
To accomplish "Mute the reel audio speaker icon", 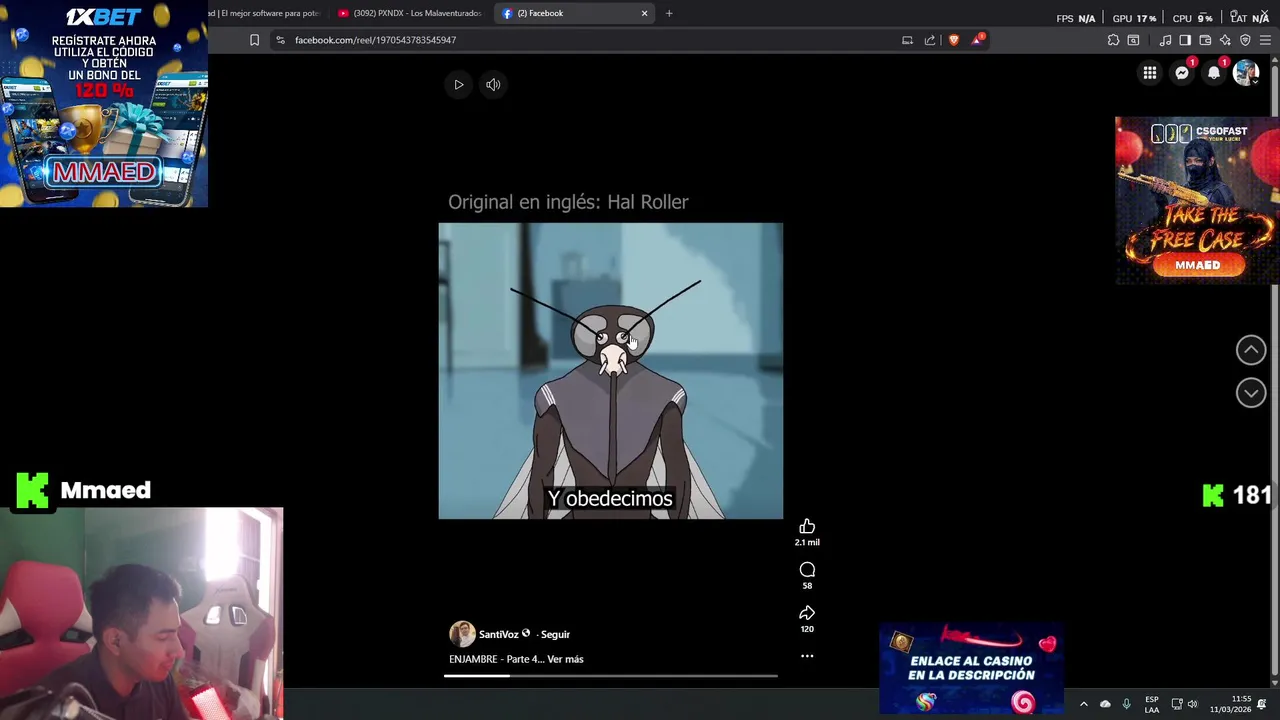I will tap(493, 85).
